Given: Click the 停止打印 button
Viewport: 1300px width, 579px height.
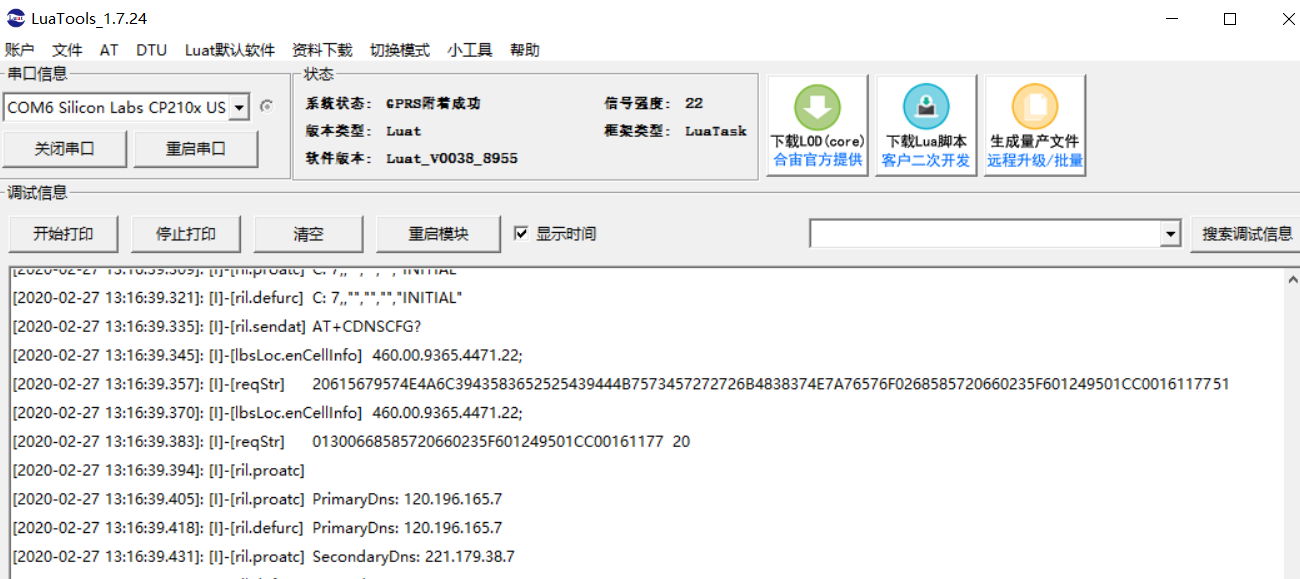Looking at the screenshot, I should click(x=185, y=234).
